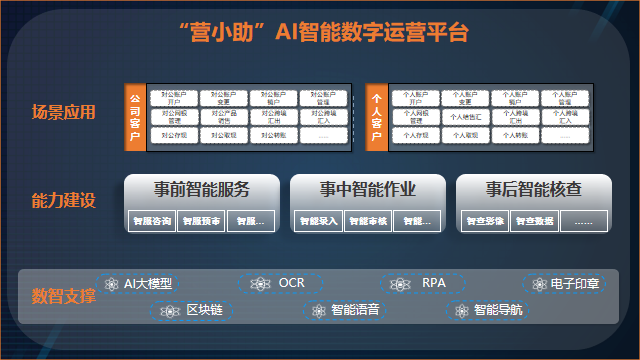Open the 对公账户开户 box
Viewport: 640px width, 360px height.
click(x=174, y=98)
